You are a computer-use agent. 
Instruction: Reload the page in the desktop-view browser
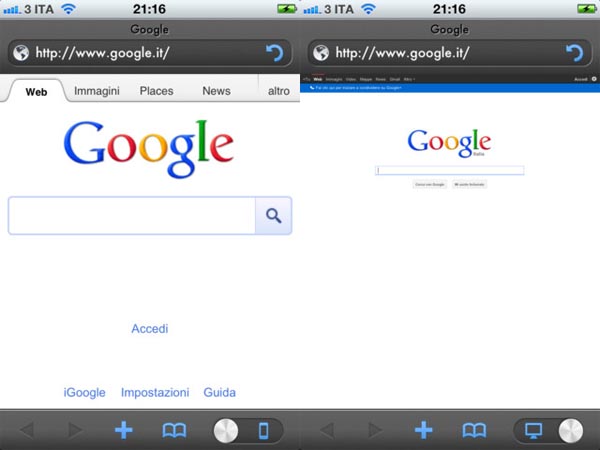tap(574, 53)
